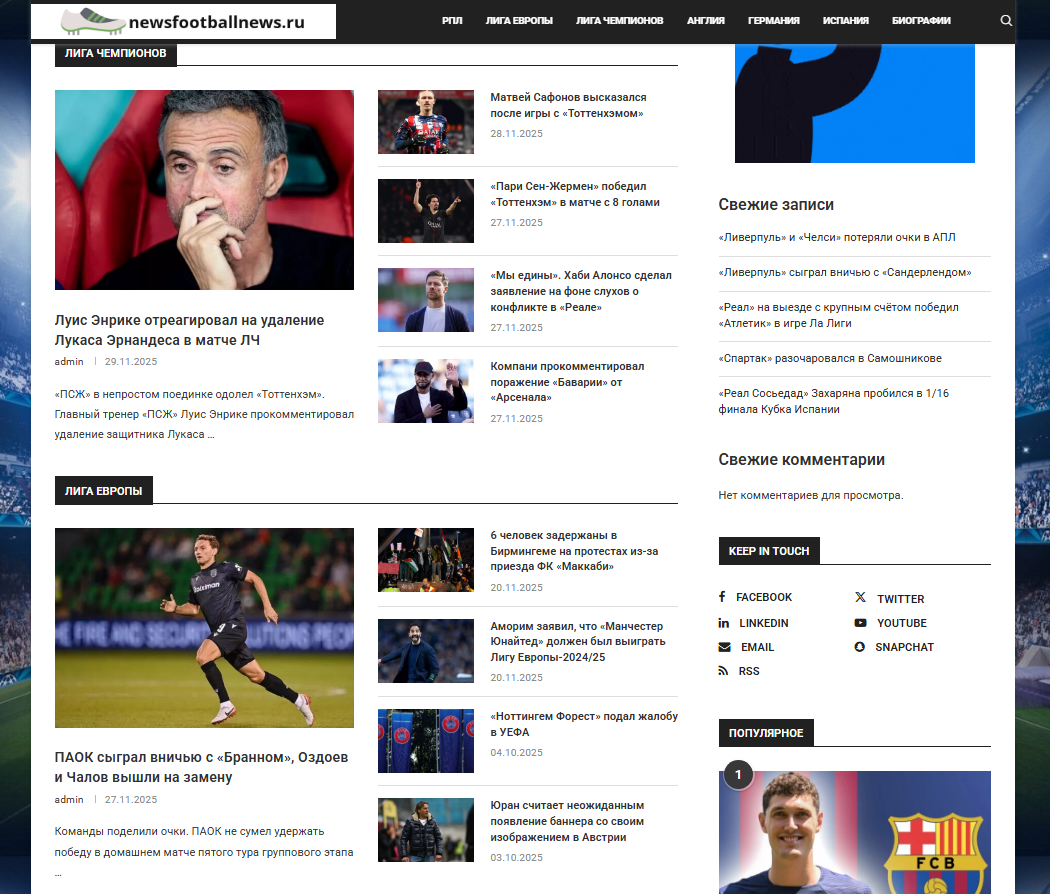1050x894 pixels.
Task: Open the Компани прокомментировал article
Action: point(567,382)
